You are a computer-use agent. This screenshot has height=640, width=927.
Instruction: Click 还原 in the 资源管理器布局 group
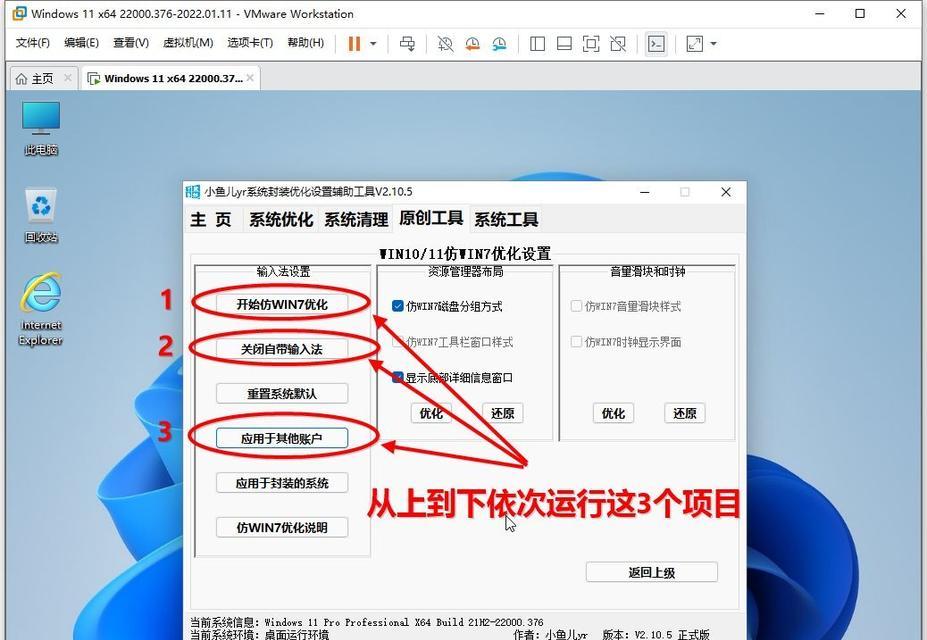click(x=503, y=413)
